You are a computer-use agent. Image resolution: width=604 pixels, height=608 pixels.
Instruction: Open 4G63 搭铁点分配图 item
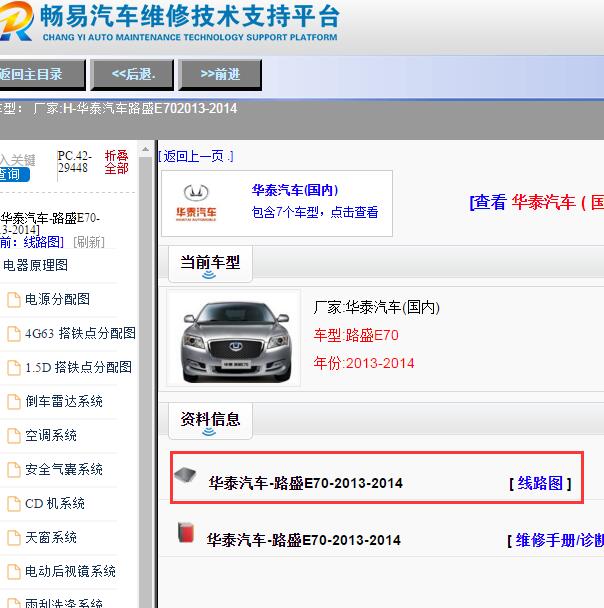click(x=80, y=333)
